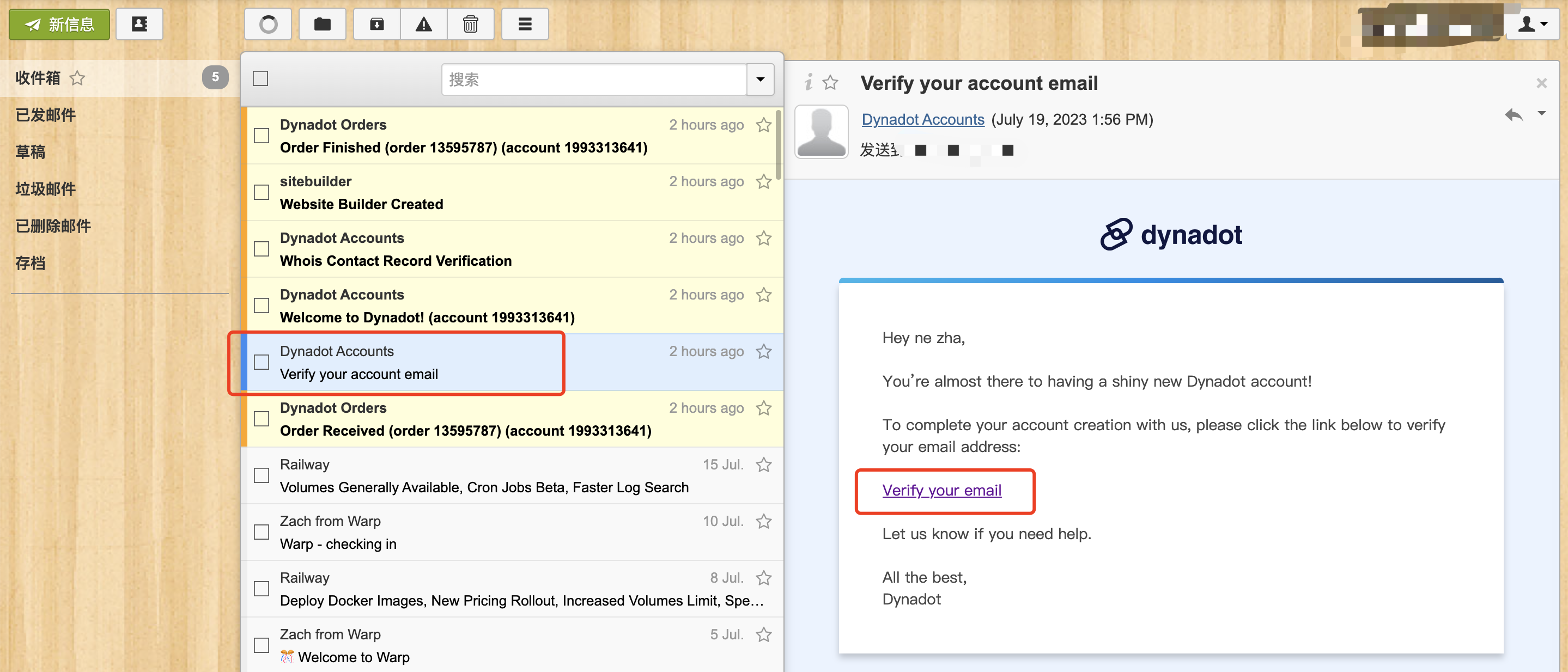Viewport: 1568px width, 672px height.
Task: Expand the search options dropdown arrow
Action: click(x=760, y=79)
